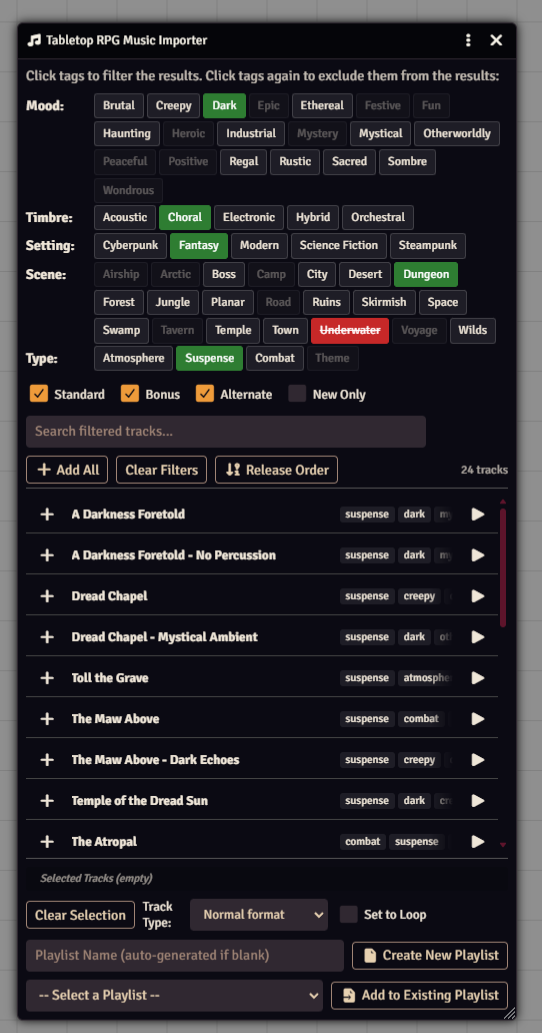Click the 'creepy' tag on Dread Chapel row

(x=420, y=596)
